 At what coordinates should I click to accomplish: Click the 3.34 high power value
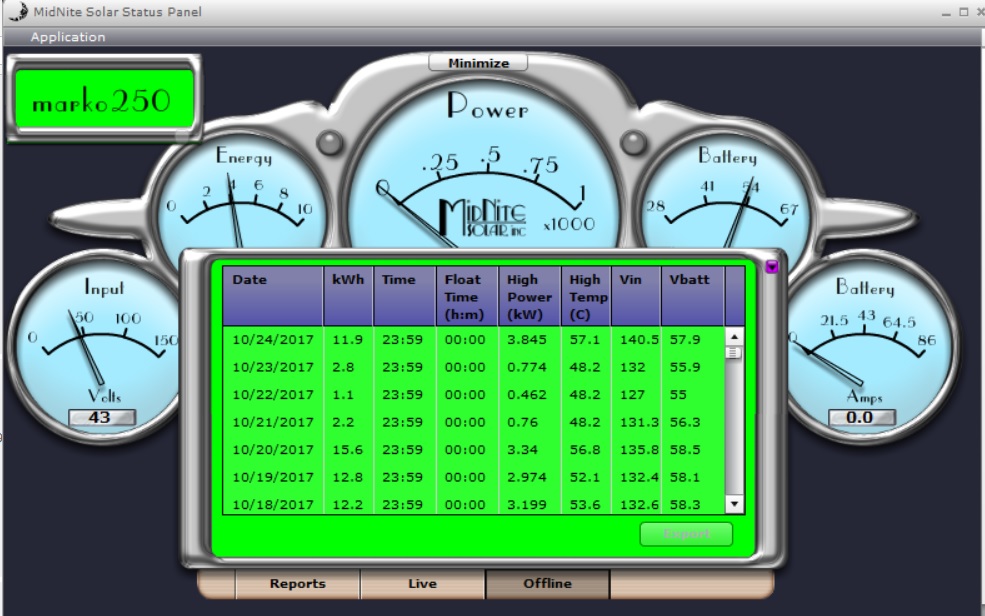(x=522, y=450)
